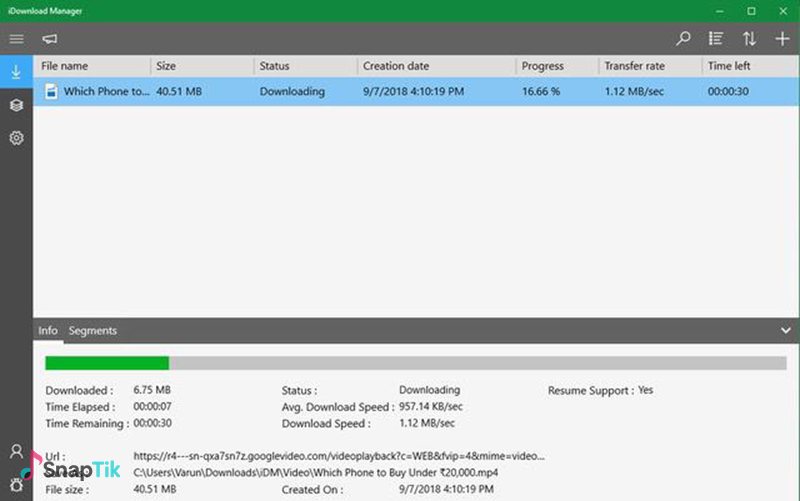Click the Resume Support Yes value
The height and width of the screenshot is (501, 800).
[645, 390]
